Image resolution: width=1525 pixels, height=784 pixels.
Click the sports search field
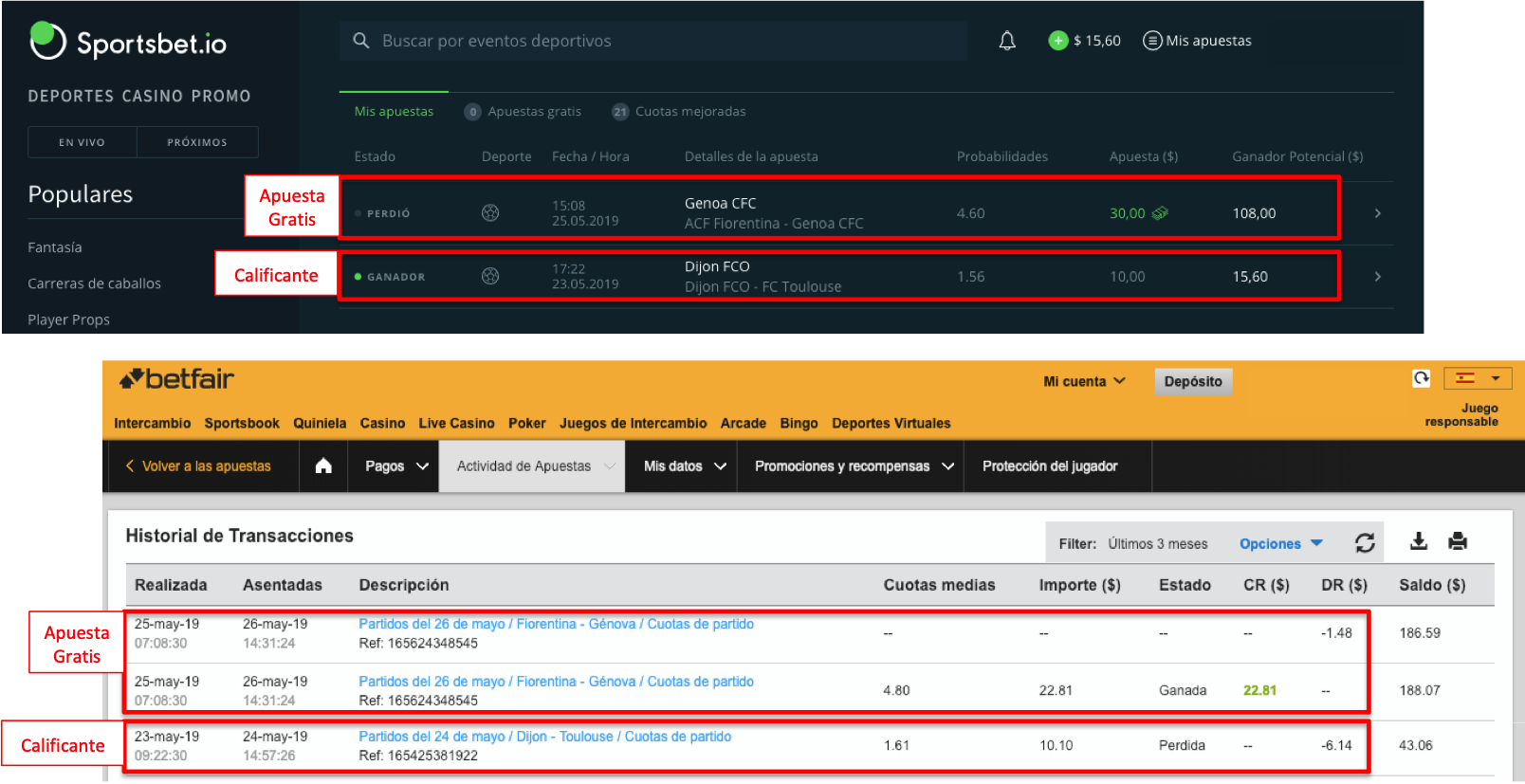pyautogui.click(x=653, y=41)
